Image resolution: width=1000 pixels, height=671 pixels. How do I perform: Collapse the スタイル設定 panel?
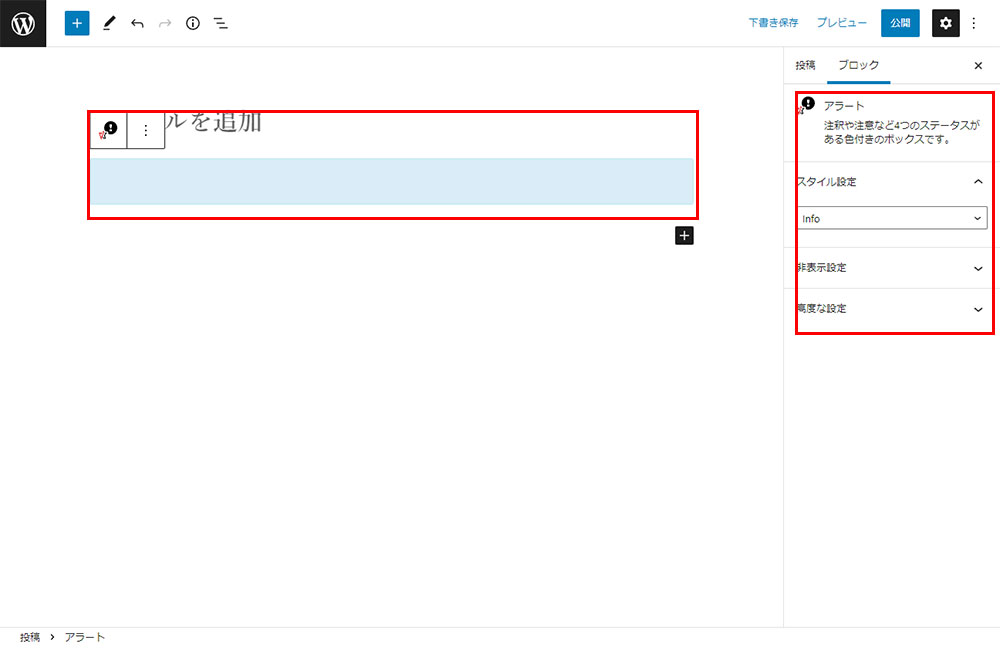978,182
